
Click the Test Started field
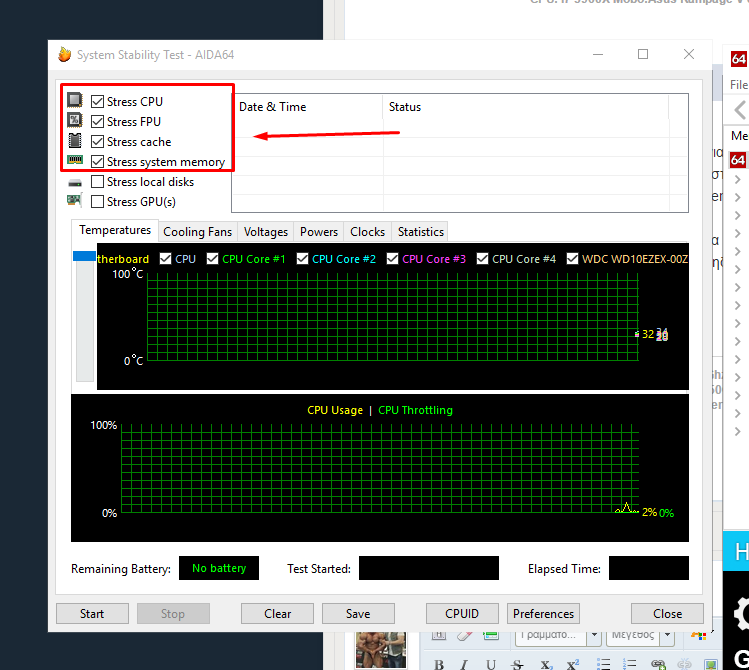tap(428, 568)
